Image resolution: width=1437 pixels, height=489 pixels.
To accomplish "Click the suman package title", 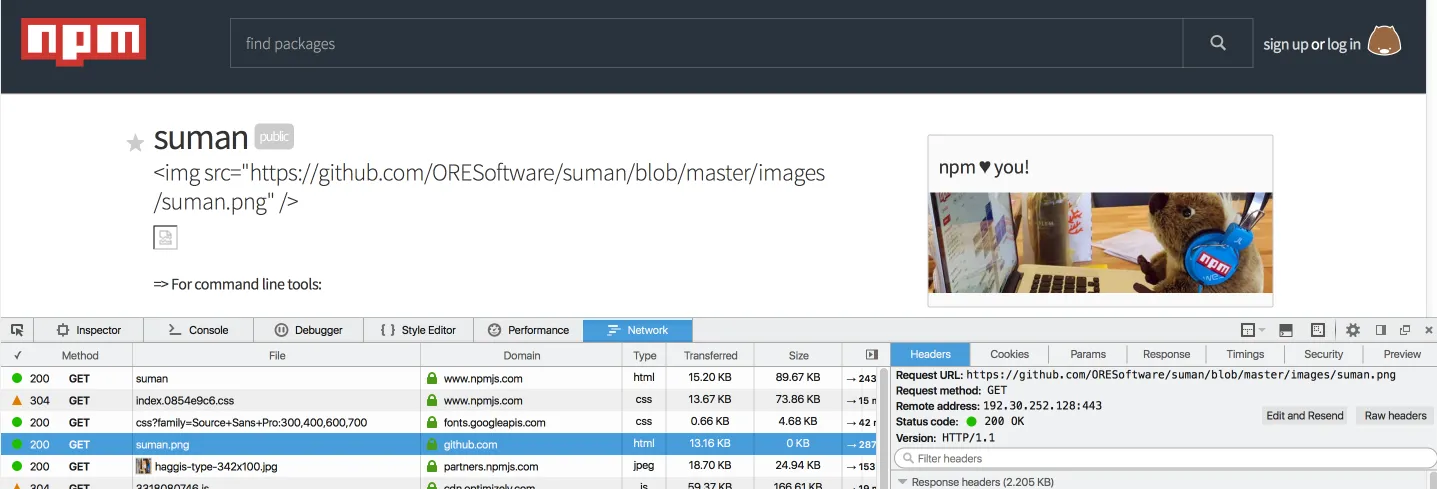I will click(201, 138).
